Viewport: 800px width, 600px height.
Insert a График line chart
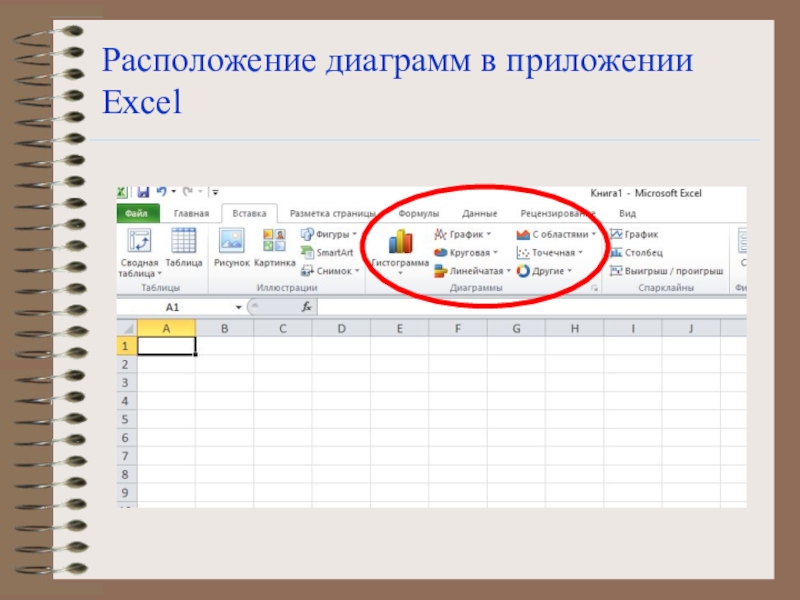462,234
